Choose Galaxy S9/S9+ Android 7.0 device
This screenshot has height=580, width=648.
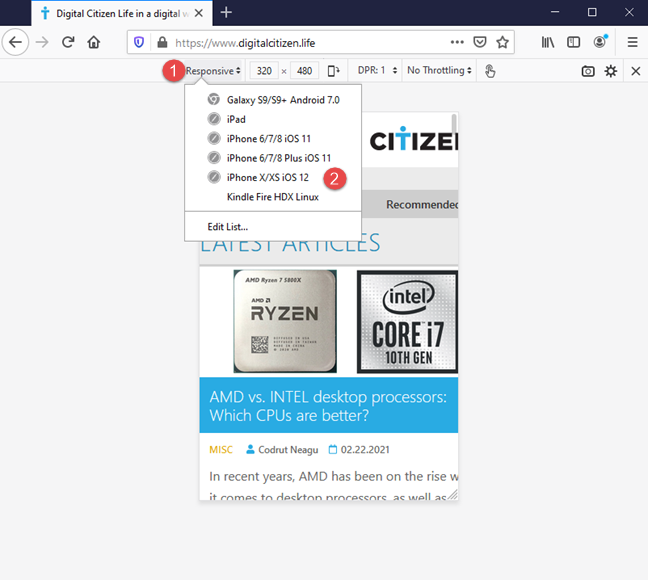(x=273, y=100)
